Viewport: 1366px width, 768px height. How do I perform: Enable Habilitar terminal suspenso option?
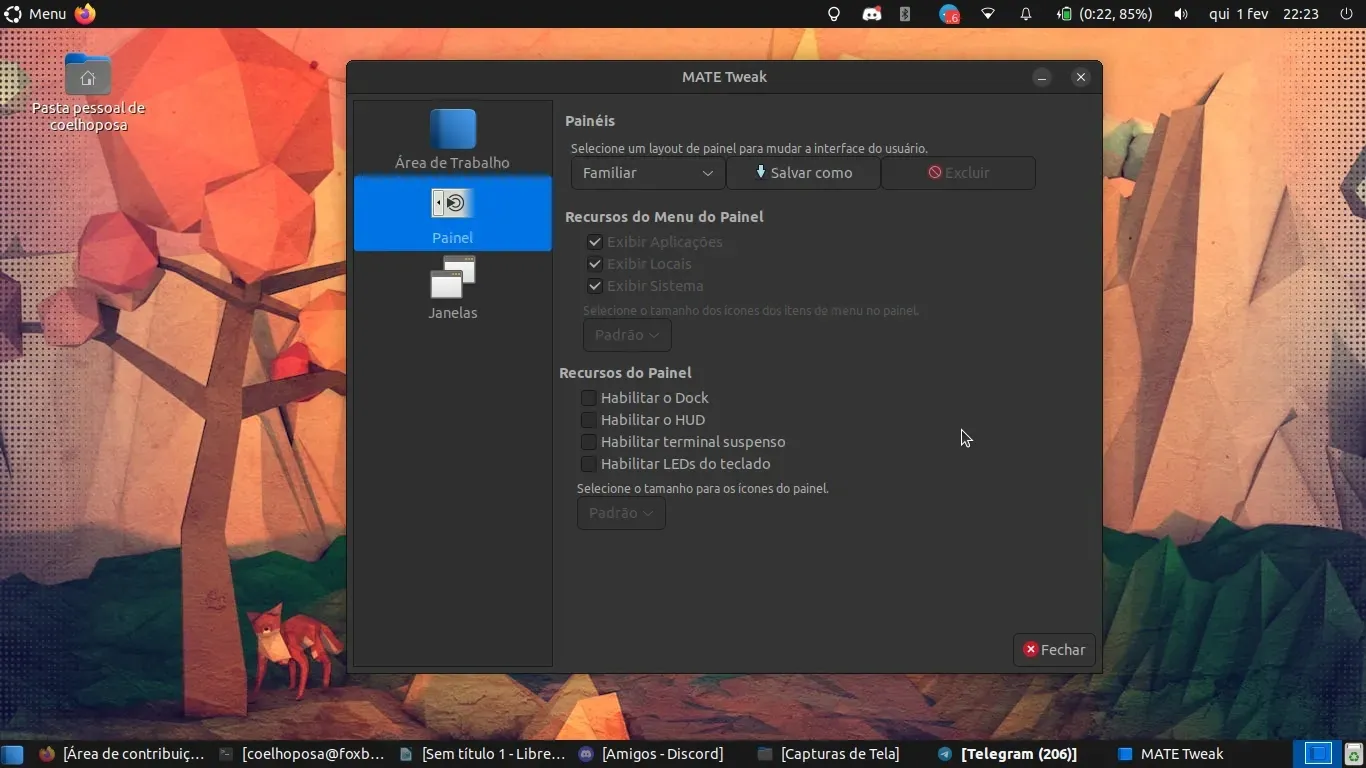click(x=589, y=442)
